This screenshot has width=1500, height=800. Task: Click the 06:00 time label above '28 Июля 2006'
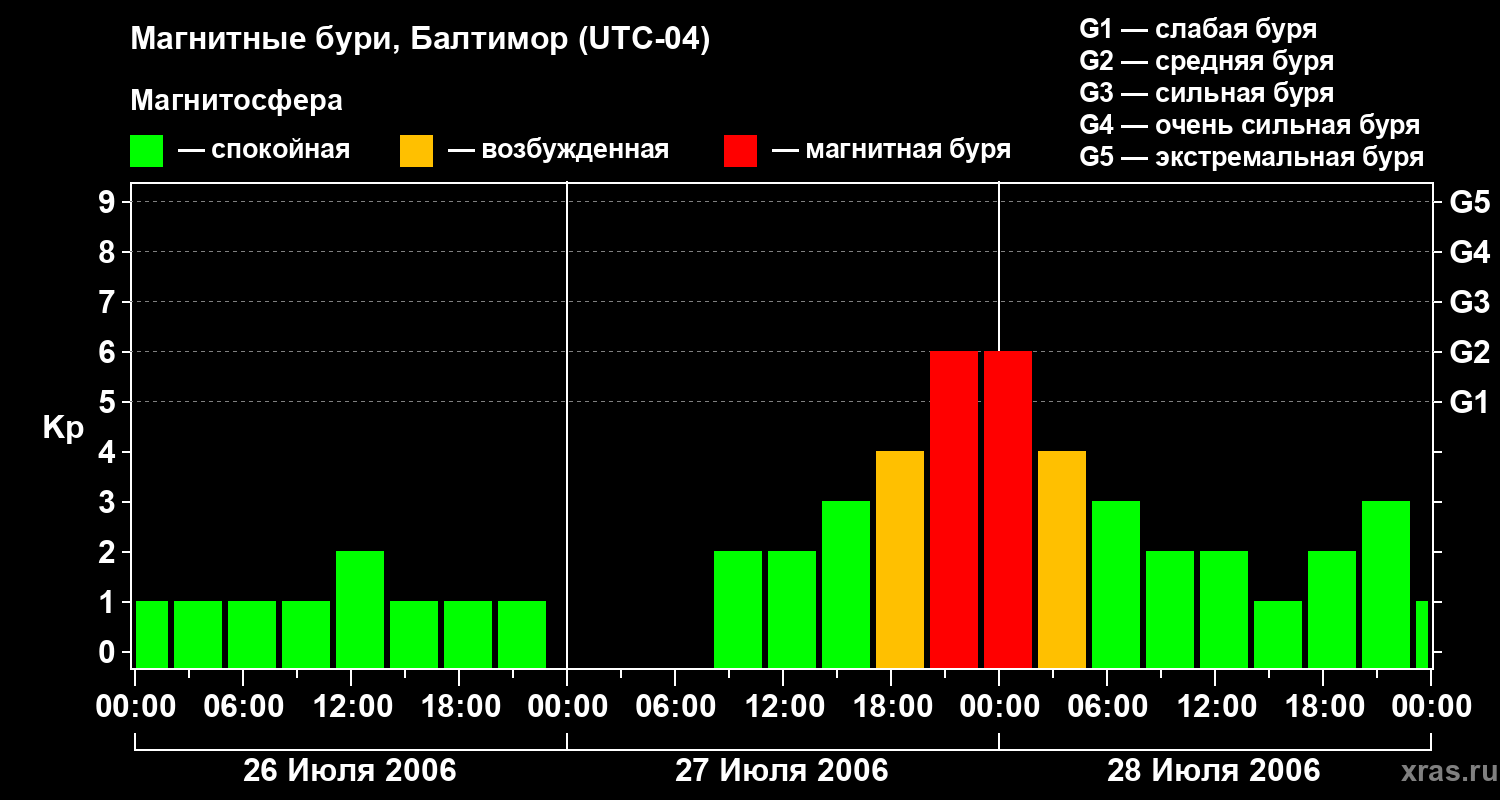pyautogui.click(x=1107, y=706)
